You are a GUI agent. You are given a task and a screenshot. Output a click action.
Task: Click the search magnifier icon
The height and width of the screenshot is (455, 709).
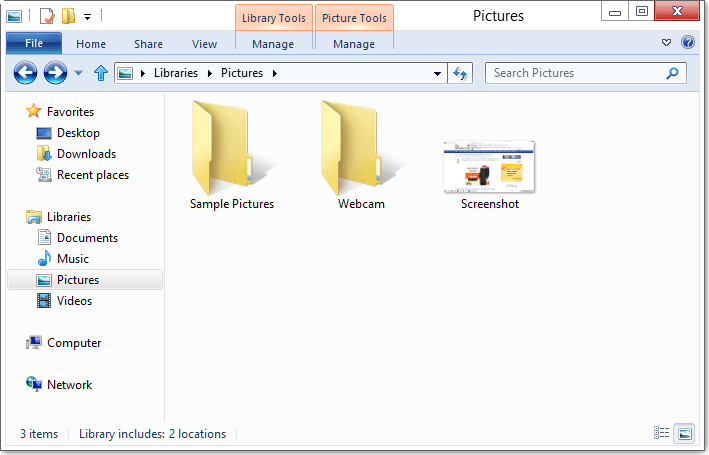(673, 73)
